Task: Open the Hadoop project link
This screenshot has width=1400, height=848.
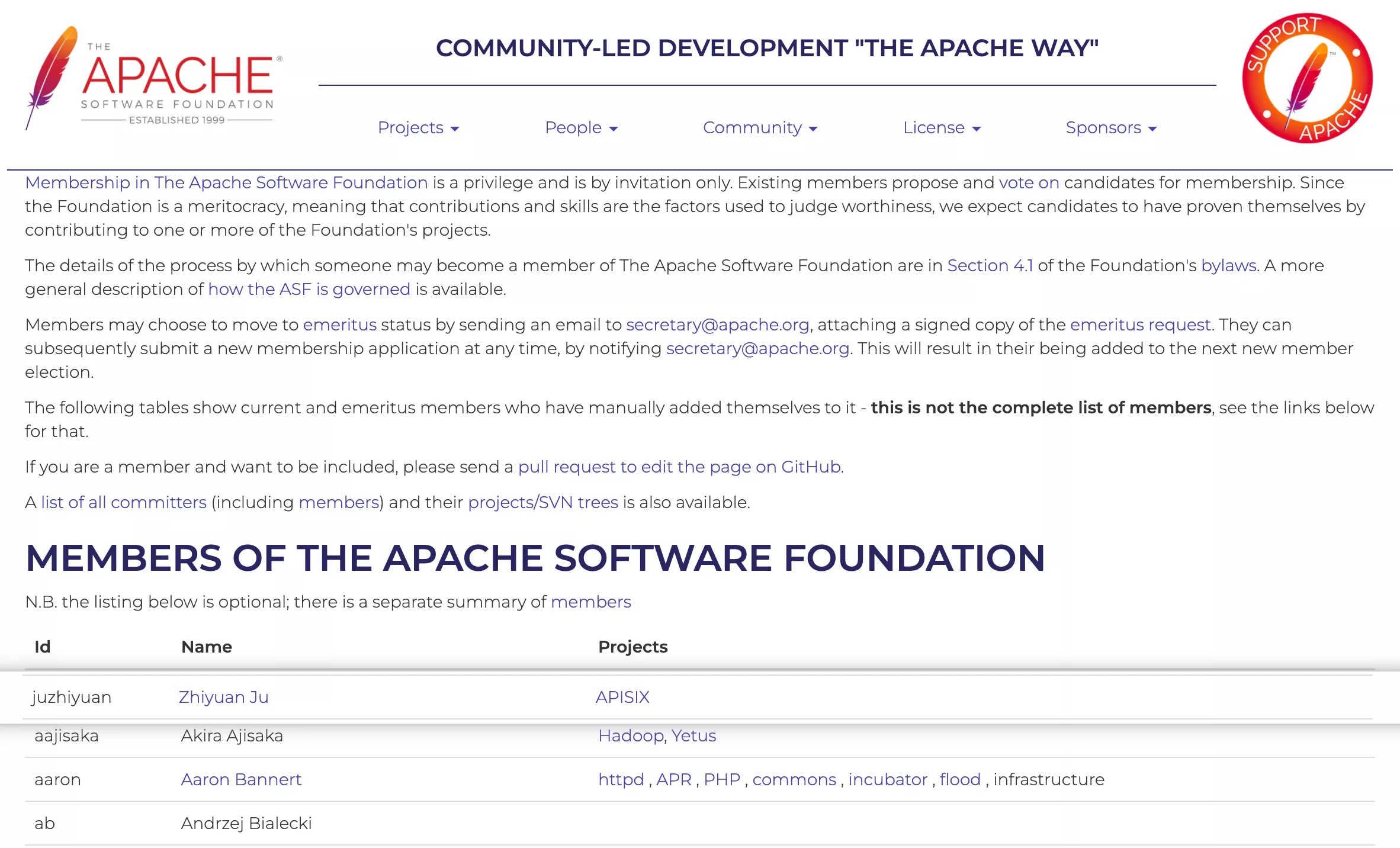Action: (631, 735)
